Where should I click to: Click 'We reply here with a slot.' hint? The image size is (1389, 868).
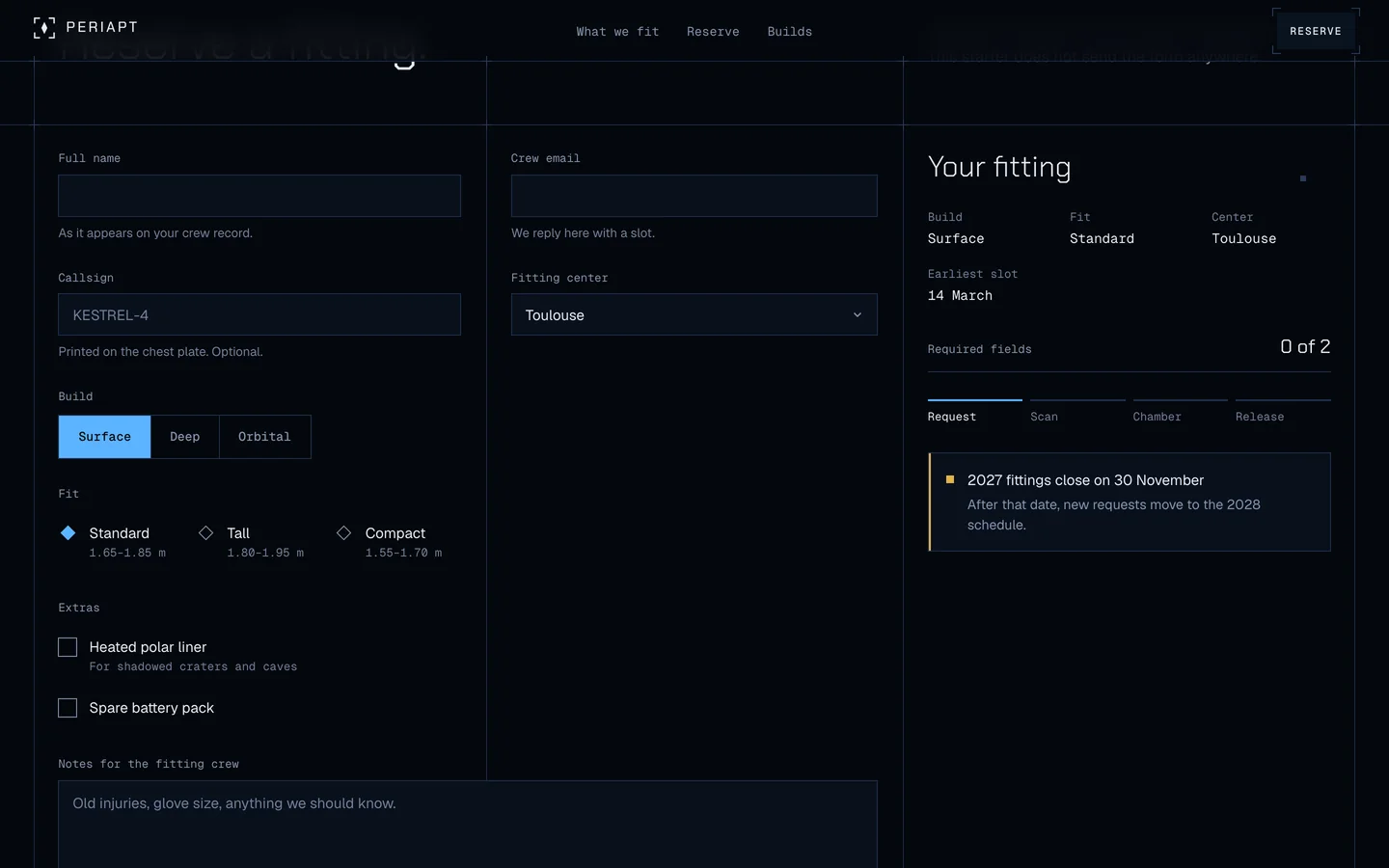point(583,233)
